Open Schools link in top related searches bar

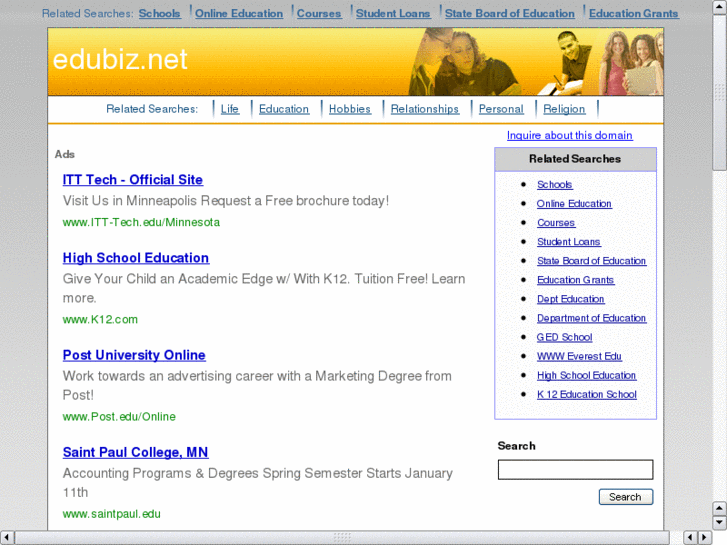point(159,13)
